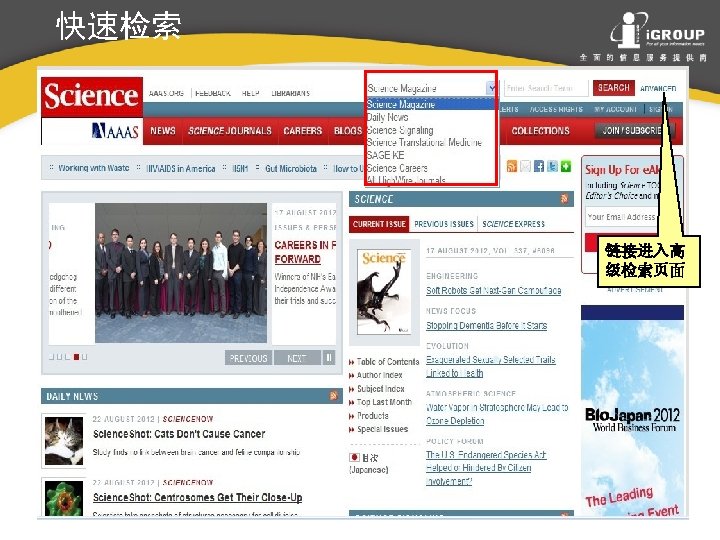Click the email envelope share icon
The width and height of the screenshot is (720, 540).
coord(525,166)
